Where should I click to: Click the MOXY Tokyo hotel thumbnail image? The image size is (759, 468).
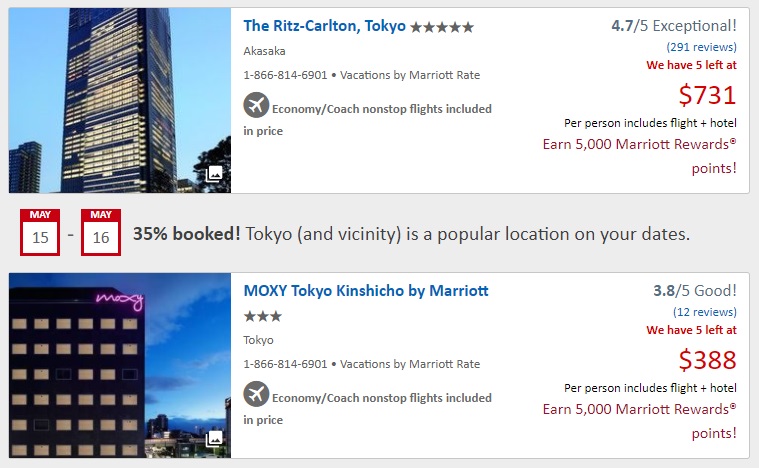(x=119, y=365)
